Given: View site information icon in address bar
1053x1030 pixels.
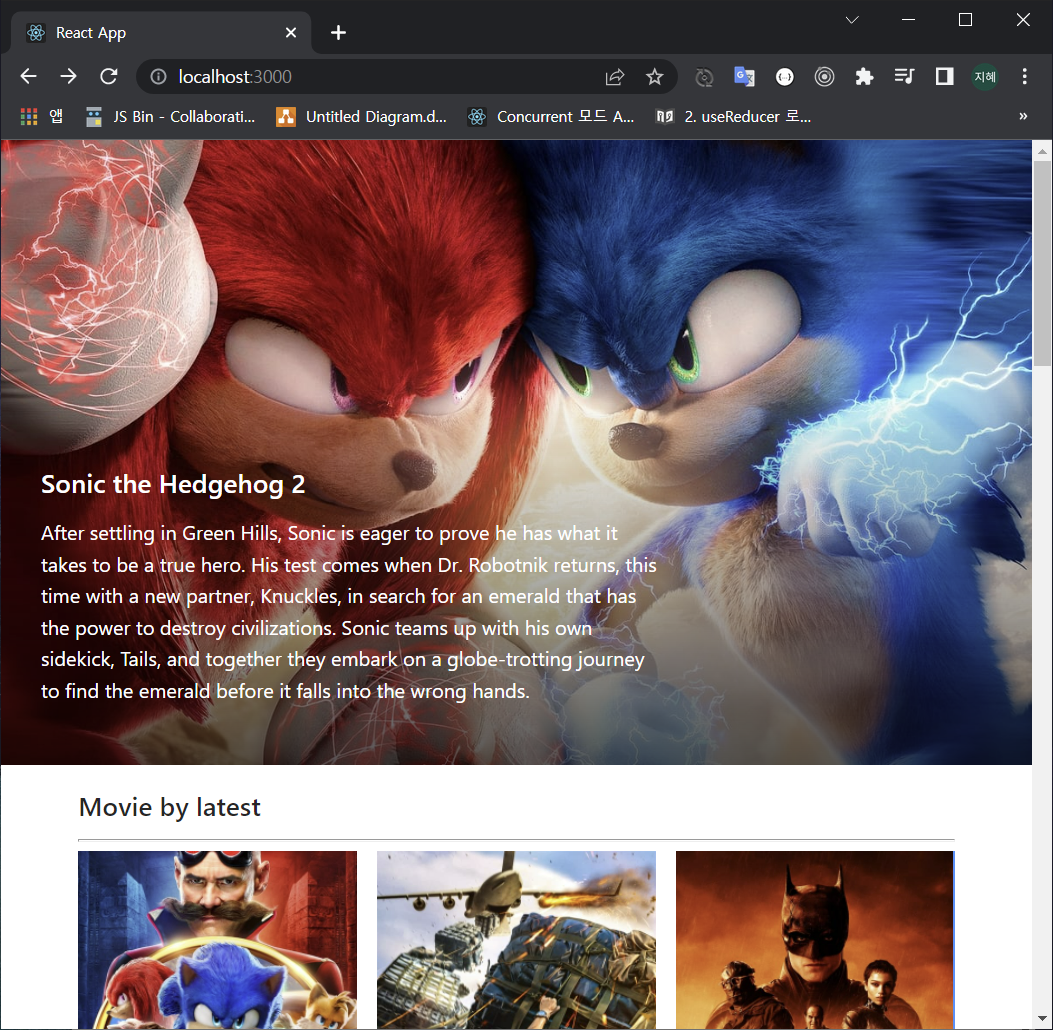Looking at the screenshot, I should [158, 77].
